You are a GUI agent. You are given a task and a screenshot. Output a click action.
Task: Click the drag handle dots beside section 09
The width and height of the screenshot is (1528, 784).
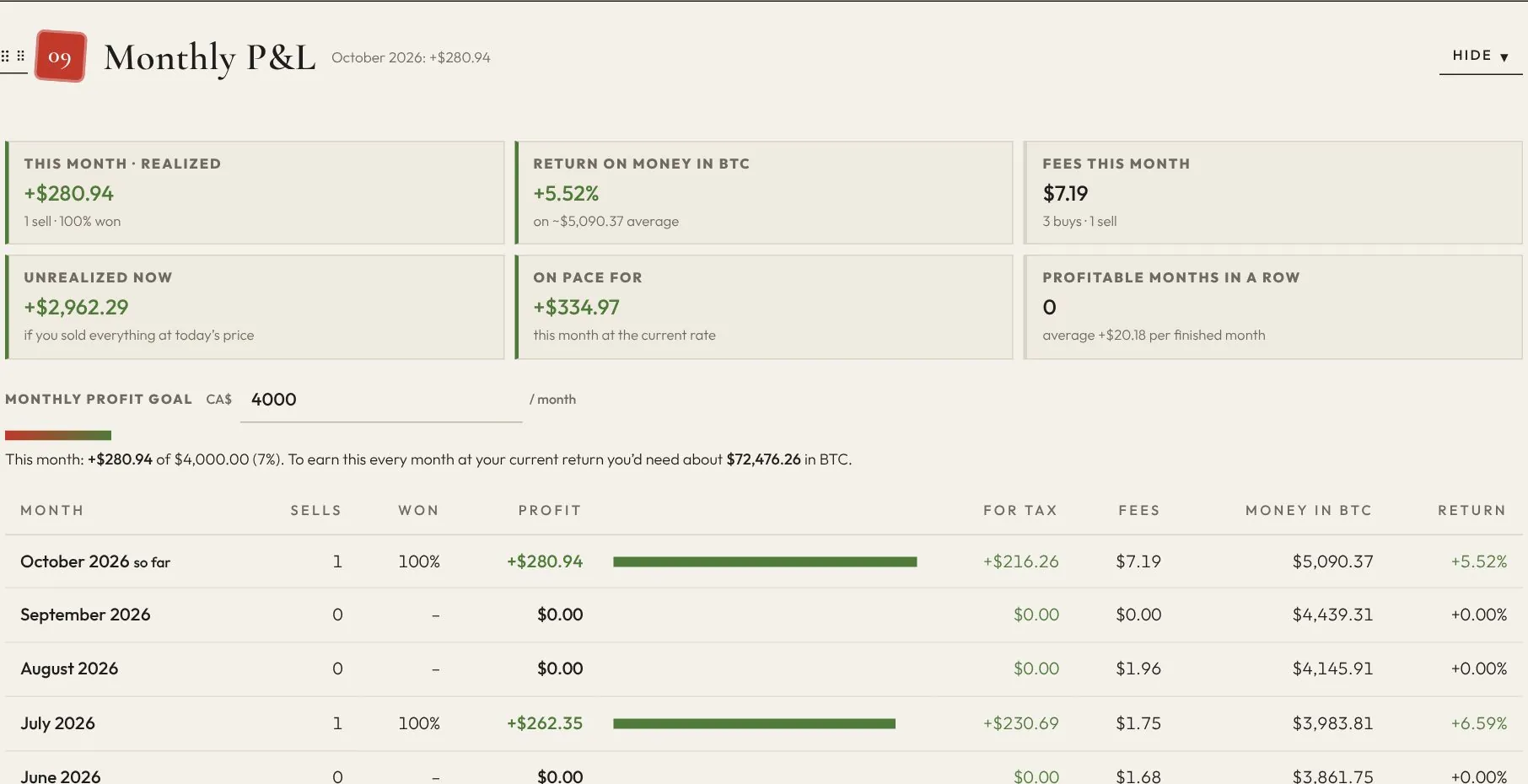click(x=13, y=56)
